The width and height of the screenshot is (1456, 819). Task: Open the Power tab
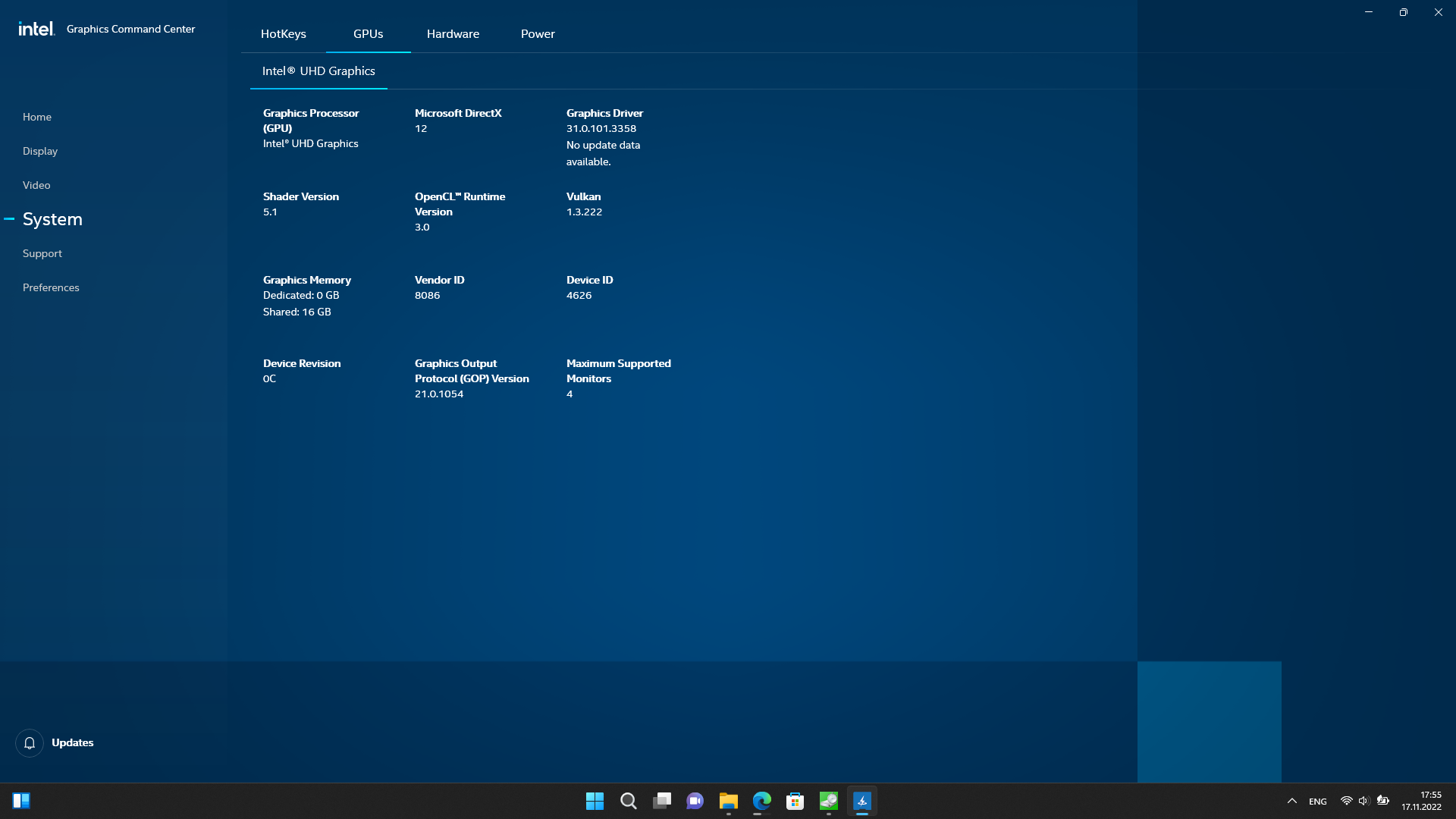(x=538, y=34)
